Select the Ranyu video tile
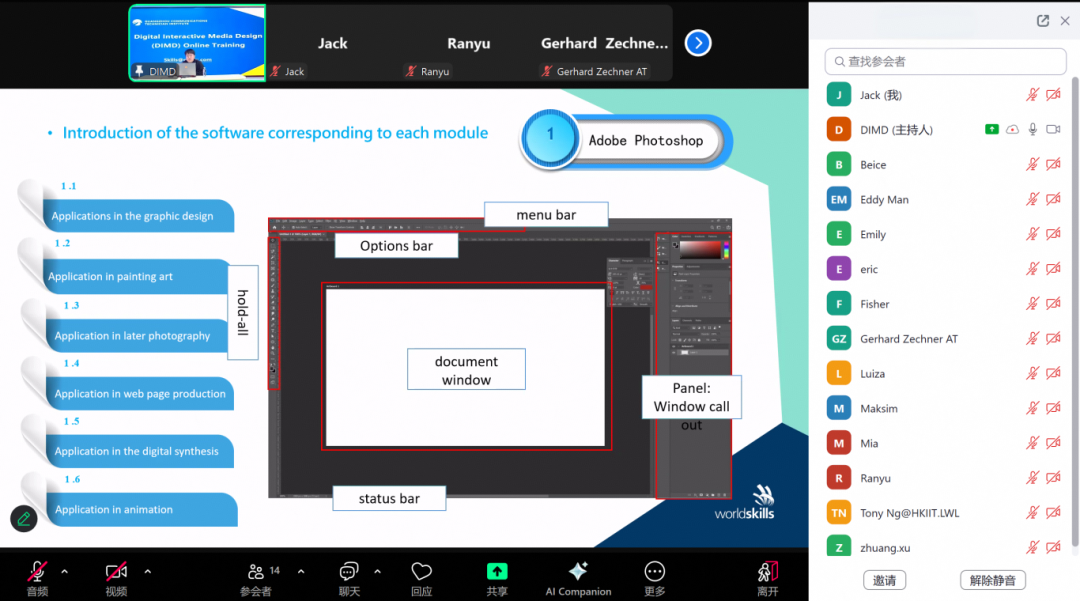 coord(468,43)
